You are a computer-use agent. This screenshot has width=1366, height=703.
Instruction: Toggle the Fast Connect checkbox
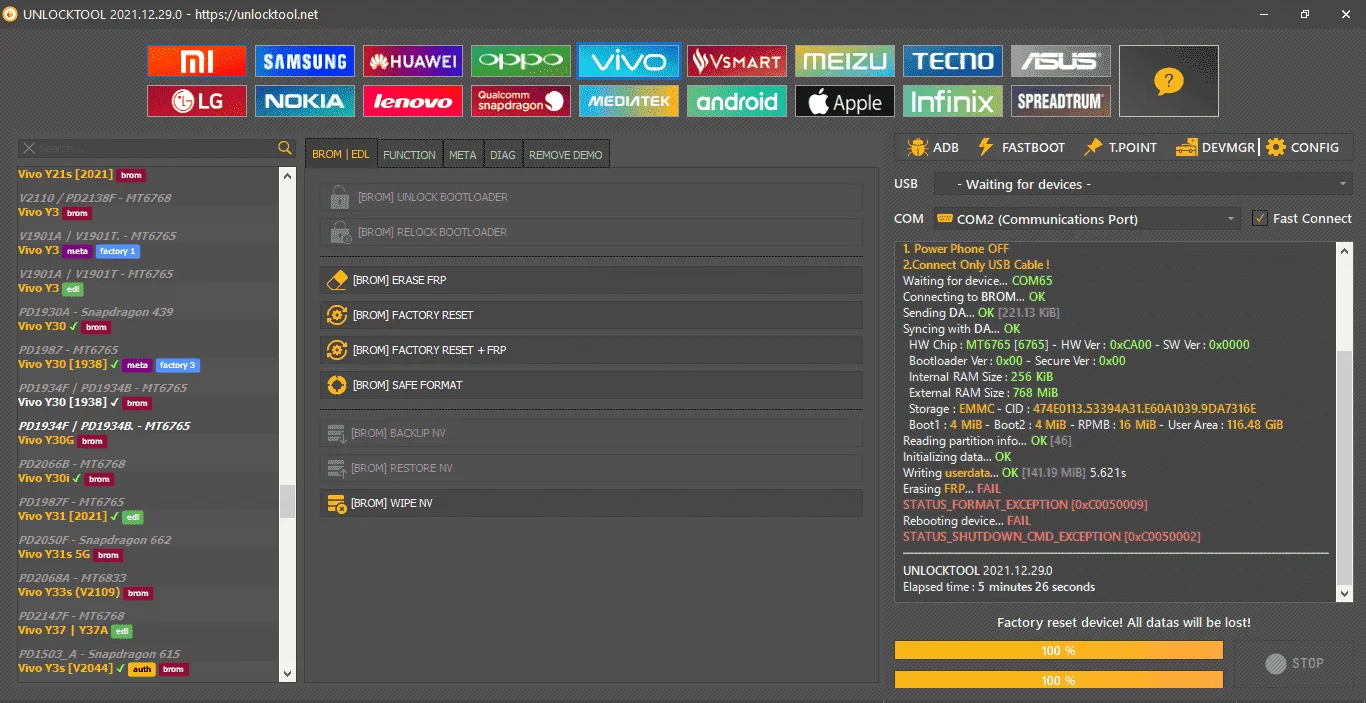(1260, 218)
